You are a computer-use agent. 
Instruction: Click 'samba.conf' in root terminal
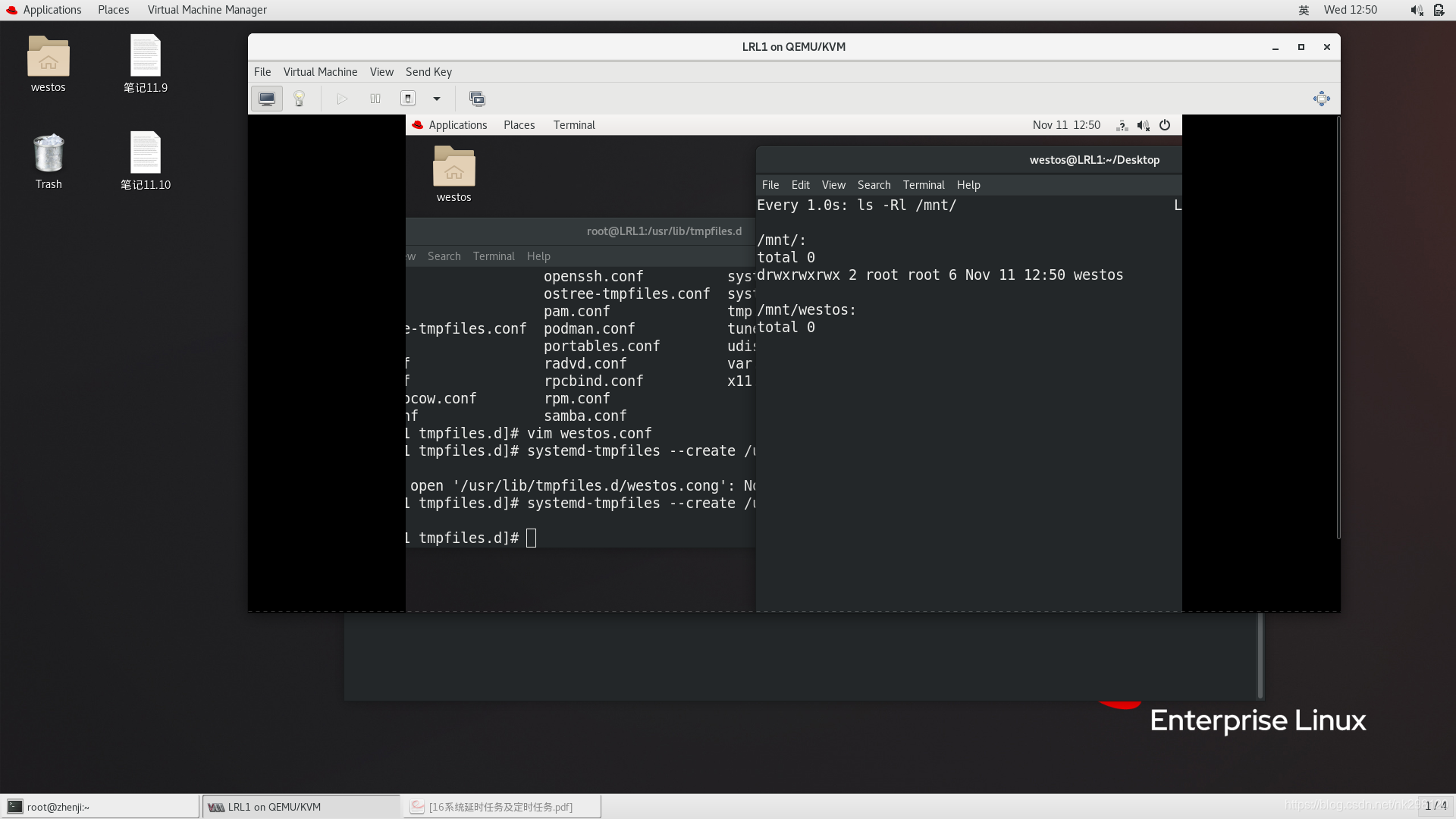(x=585, y=416)
